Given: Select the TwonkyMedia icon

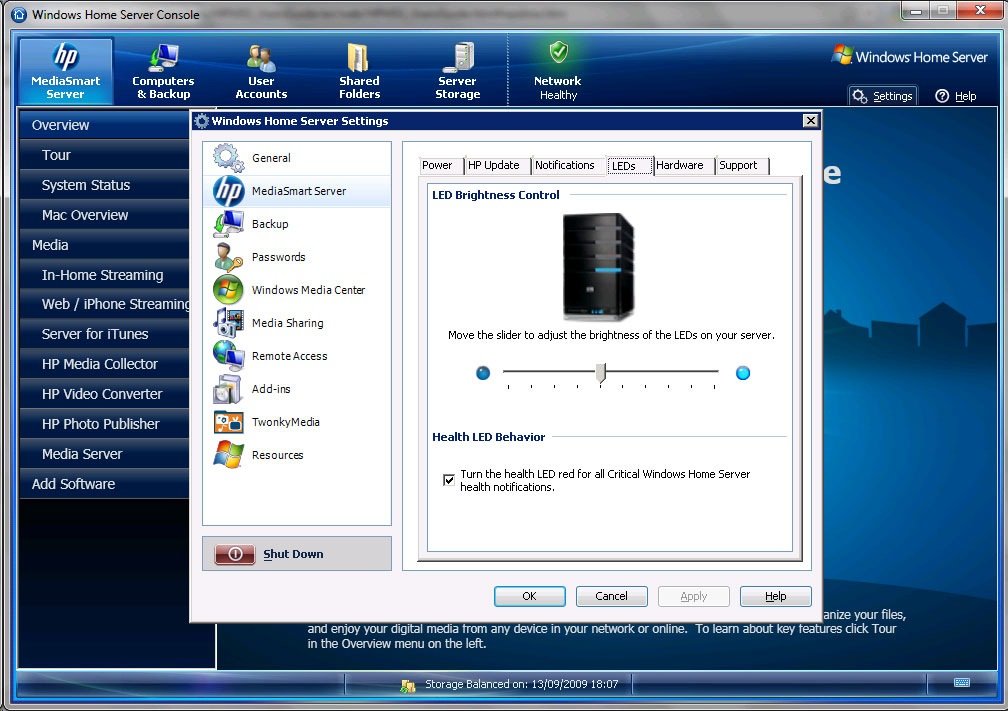Looking at the screenshot, I should click(x=228, y=422).
